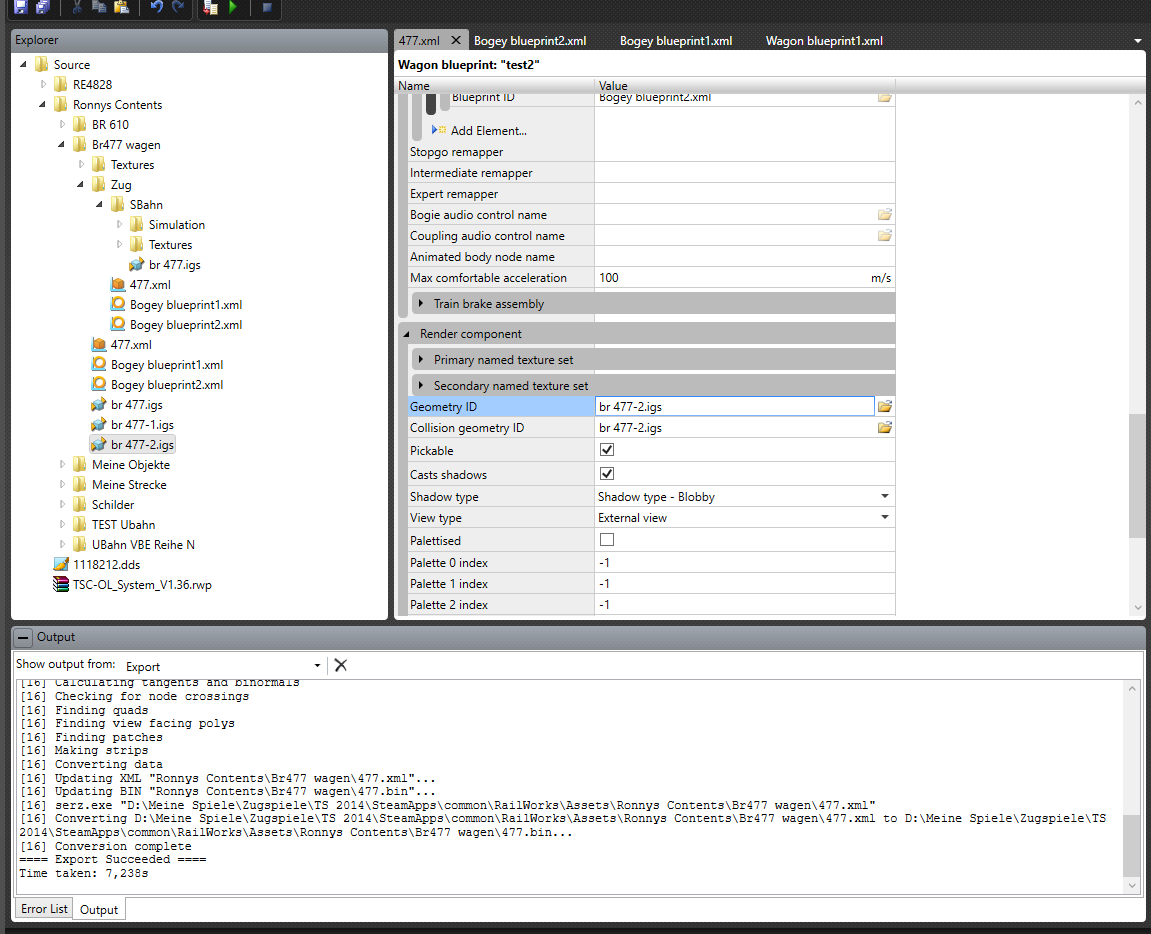Open the Shadow type dropdown
This screenshot has width=1151, height=934.
tap(884, 496)
